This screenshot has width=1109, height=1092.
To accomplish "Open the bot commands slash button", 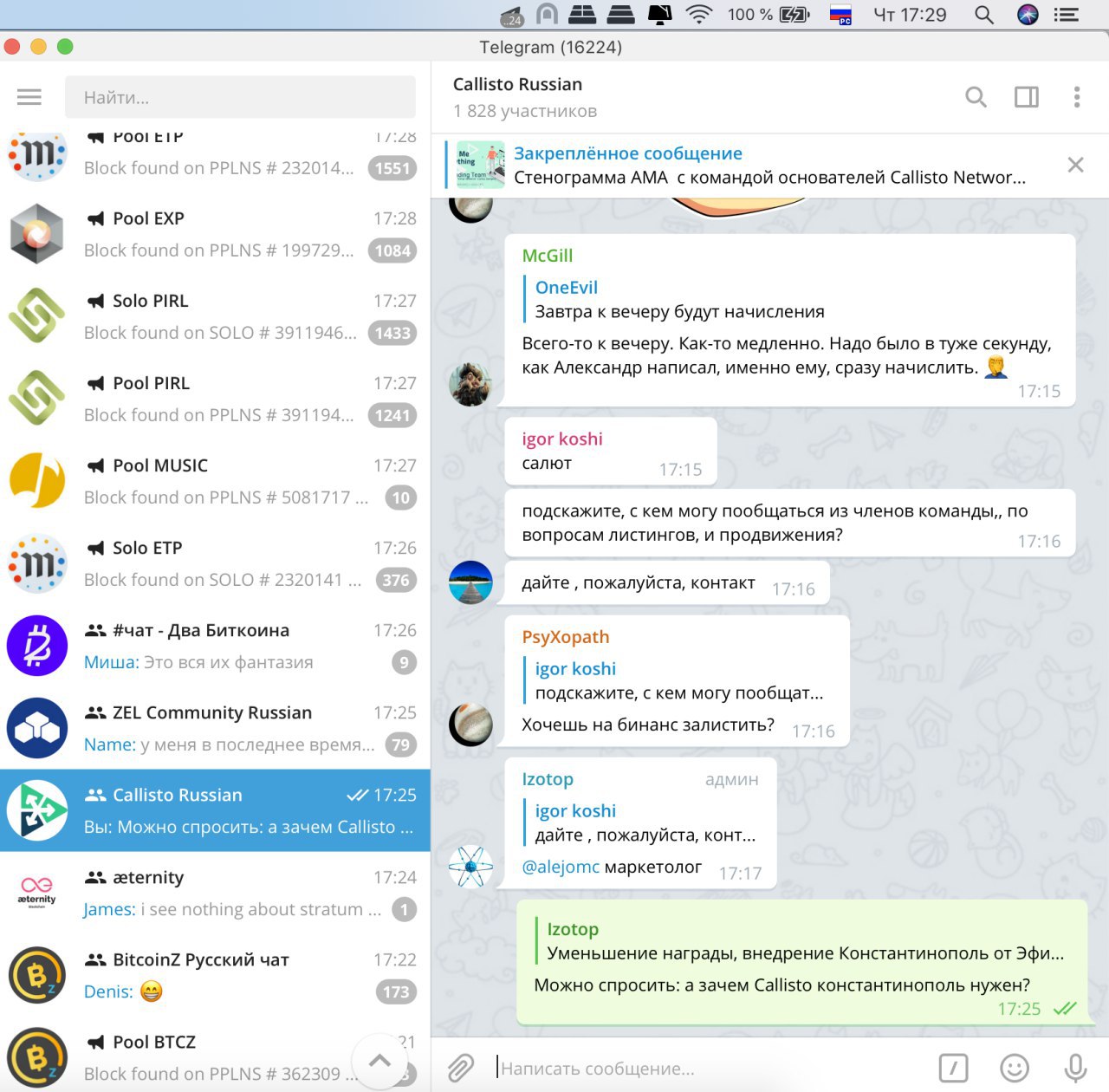I will [x=953, y=1068].
